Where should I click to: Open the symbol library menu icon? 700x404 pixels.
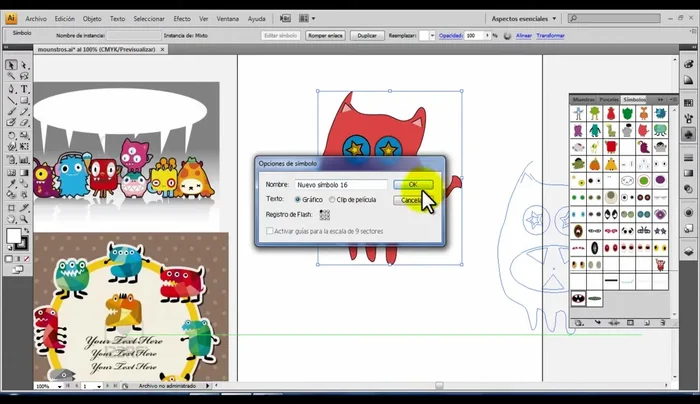(x=579, y=323)
